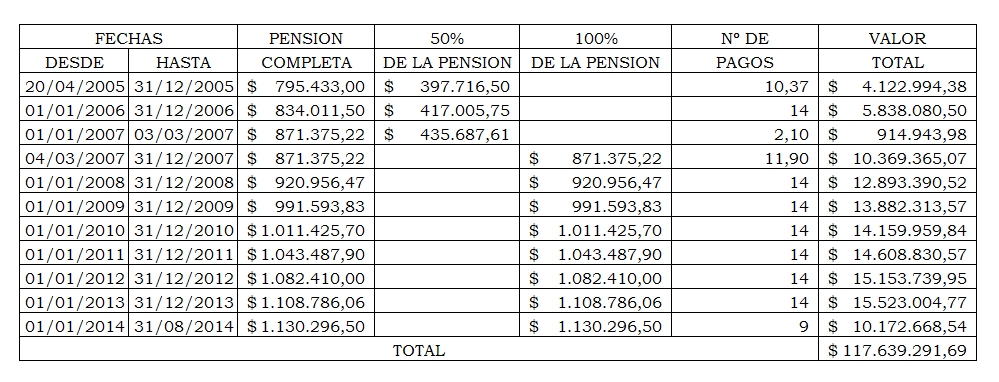The image size is (999, 382).
Task: Click 100% pension value $ 920.956,47
Action: 596,182
